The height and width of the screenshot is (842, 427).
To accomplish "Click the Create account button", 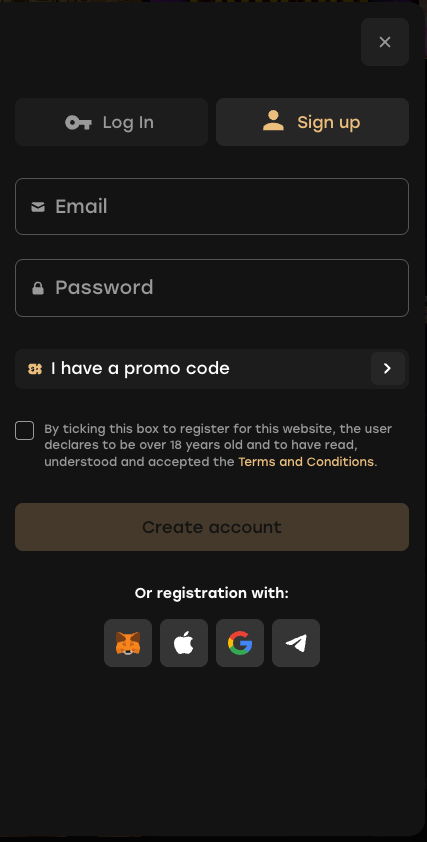I will tap(212, 527).
